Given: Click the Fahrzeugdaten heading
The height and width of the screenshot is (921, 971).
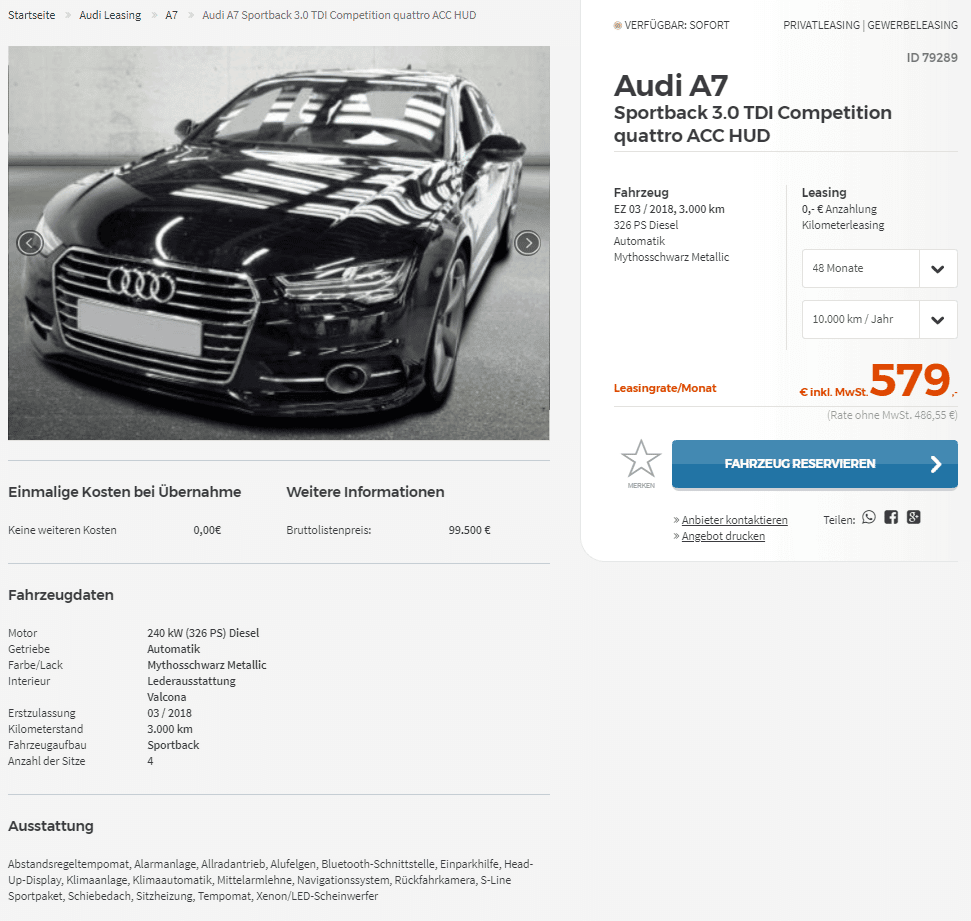Looking at the screenshot, I should 61,595.
